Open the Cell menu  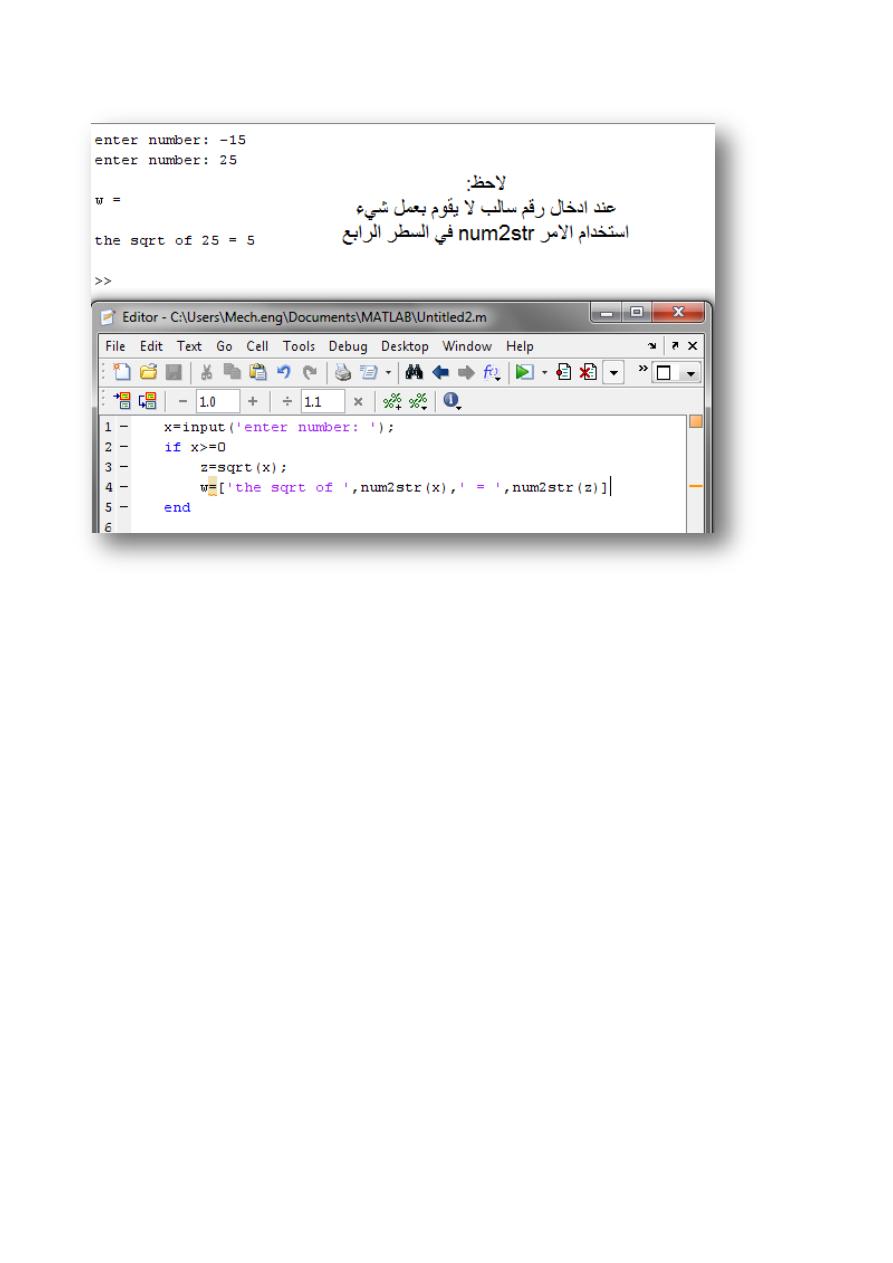coord(256,346)
